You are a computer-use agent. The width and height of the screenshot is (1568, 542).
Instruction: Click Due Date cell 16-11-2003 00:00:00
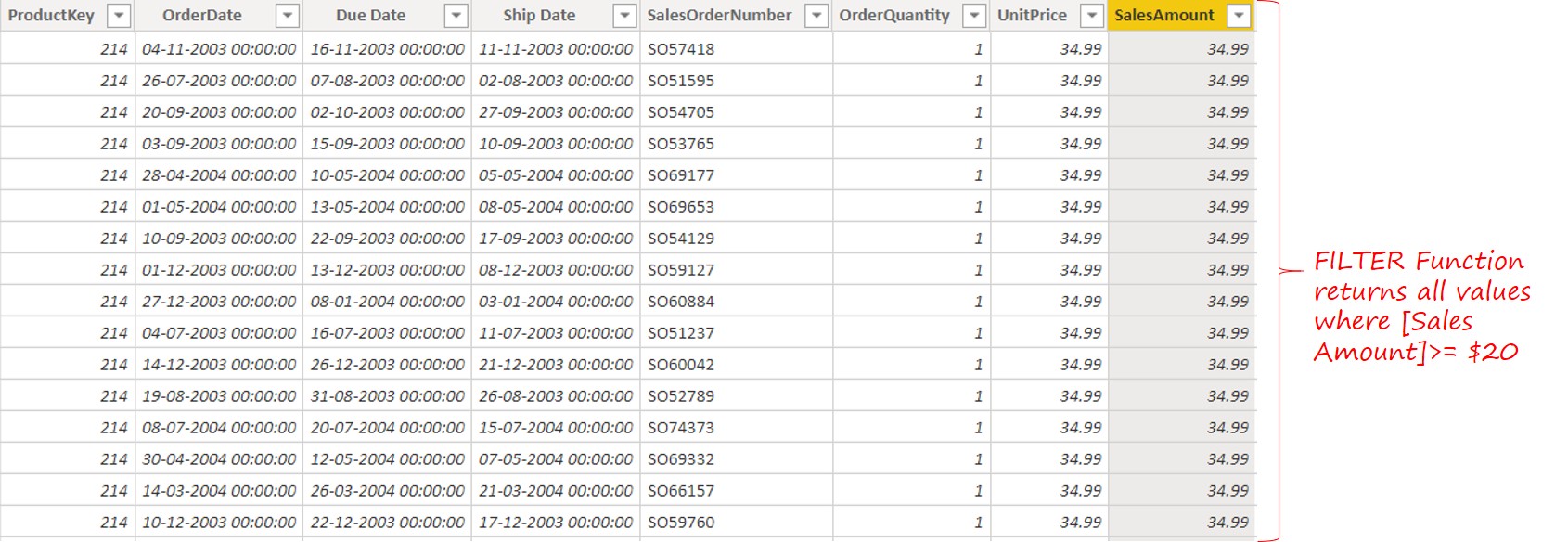pyautogui.click(x=387, y=49)
